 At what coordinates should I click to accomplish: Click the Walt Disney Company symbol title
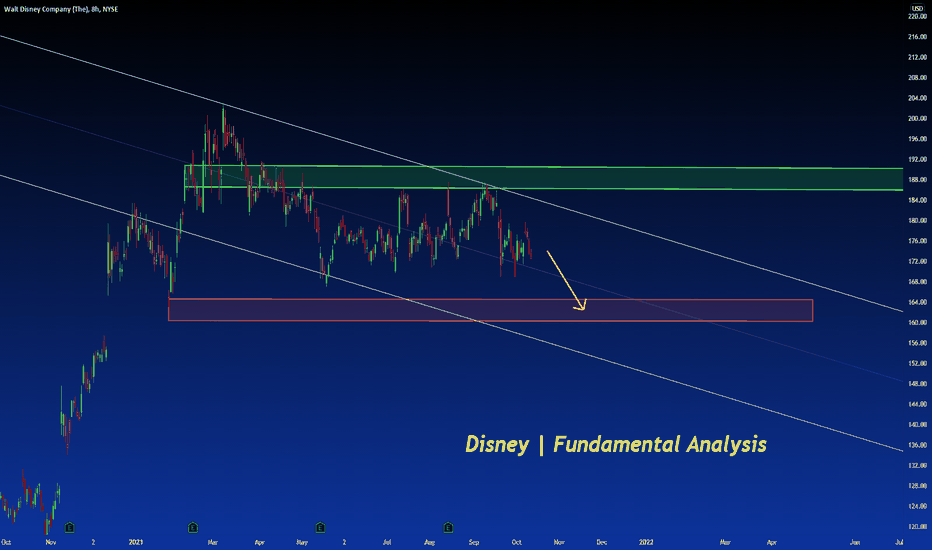point(61,9)
